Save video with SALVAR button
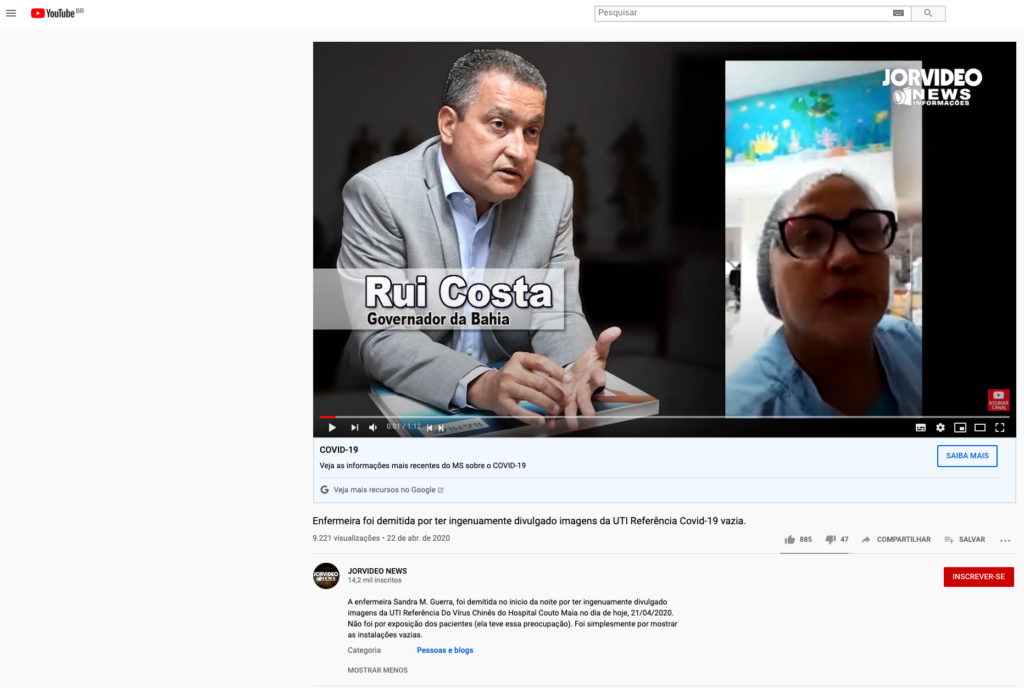The height and width of the screenshot is (688, 1024). [964, 539]
